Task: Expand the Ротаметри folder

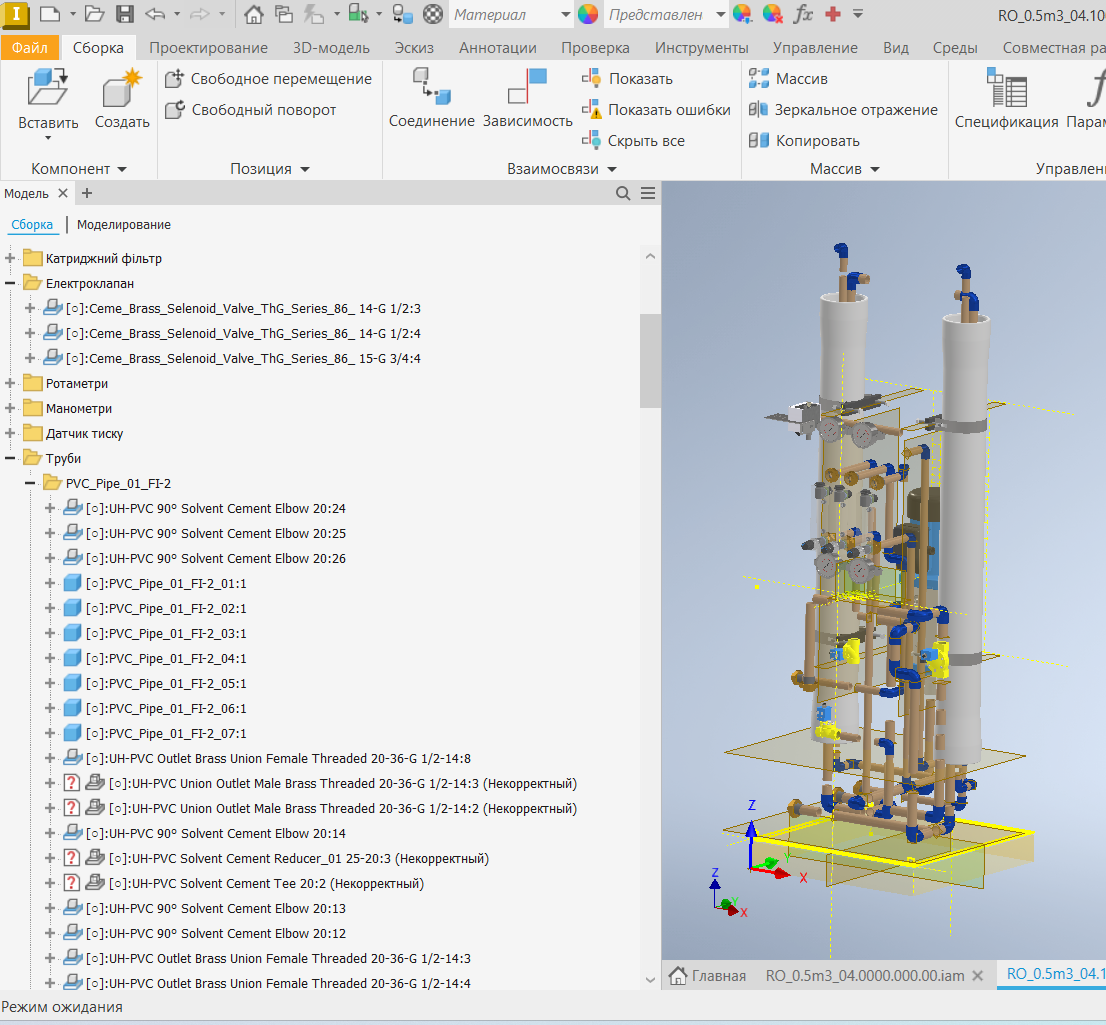Action: click(11, 384)
